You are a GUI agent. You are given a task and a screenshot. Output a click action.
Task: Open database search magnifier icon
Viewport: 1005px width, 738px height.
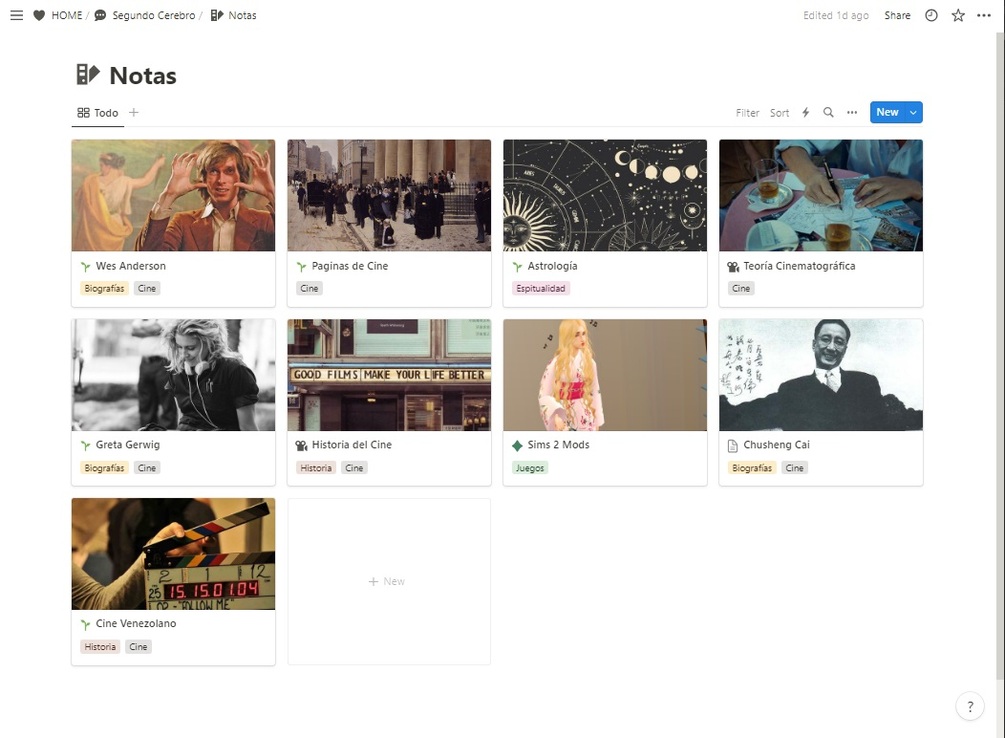828,113
